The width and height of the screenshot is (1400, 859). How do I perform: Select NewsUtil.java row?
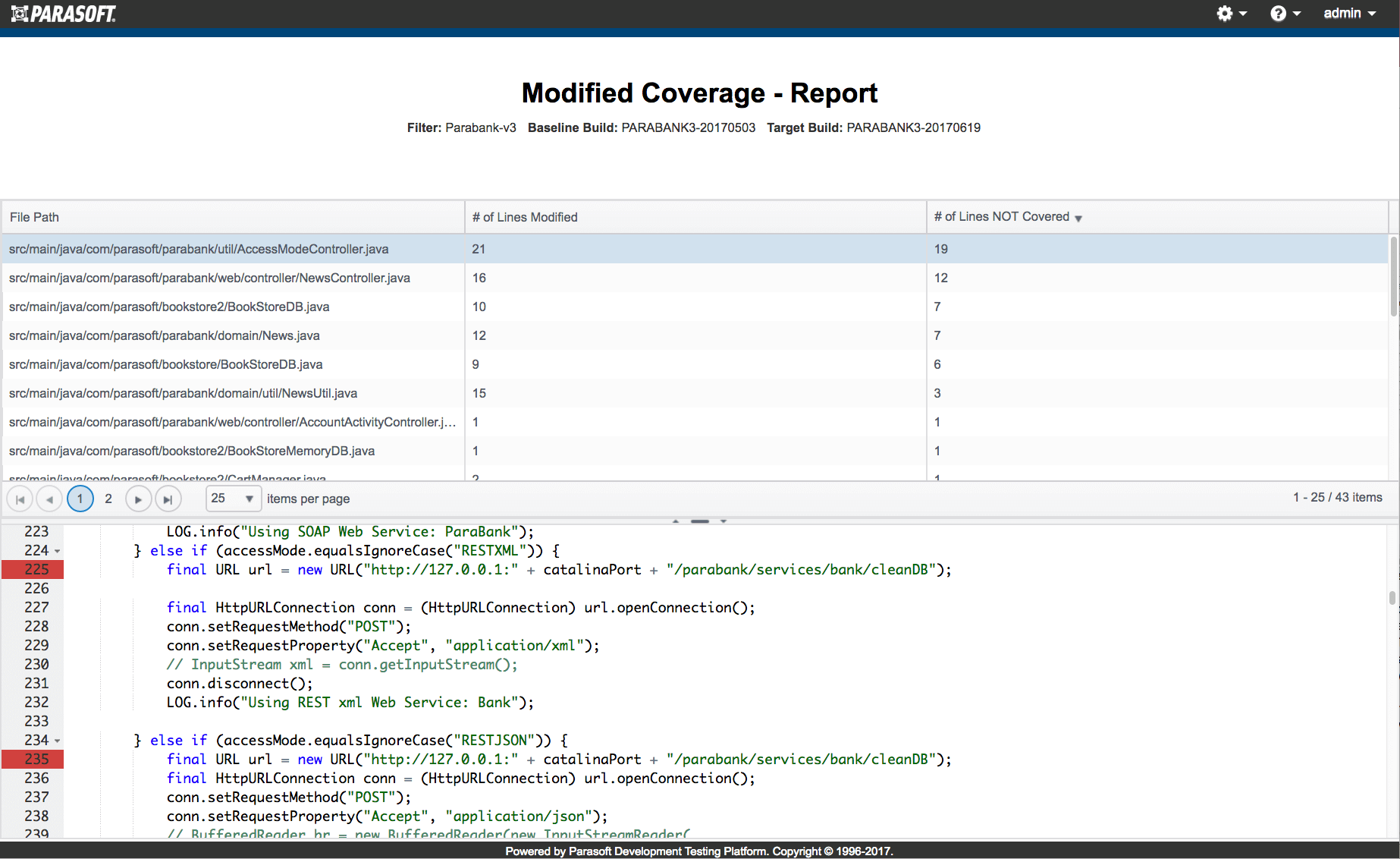coord(695,393)
